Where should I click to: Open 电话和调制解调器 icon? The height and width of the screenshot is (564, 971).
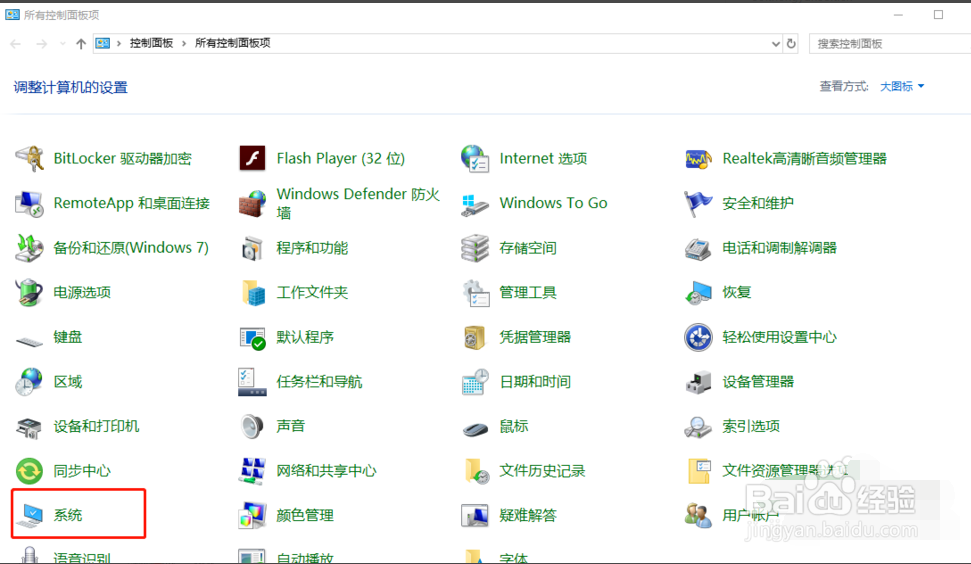698,249
